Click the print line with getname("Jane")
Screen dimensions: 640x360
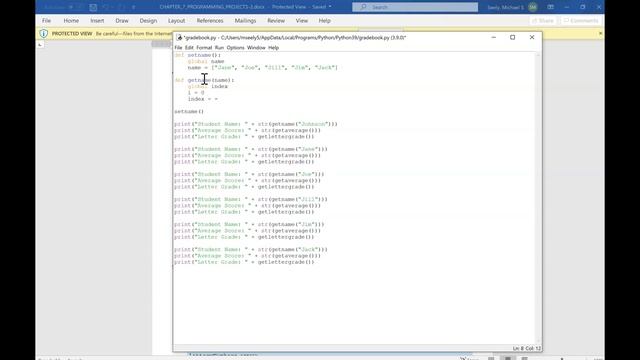(251, 149)
